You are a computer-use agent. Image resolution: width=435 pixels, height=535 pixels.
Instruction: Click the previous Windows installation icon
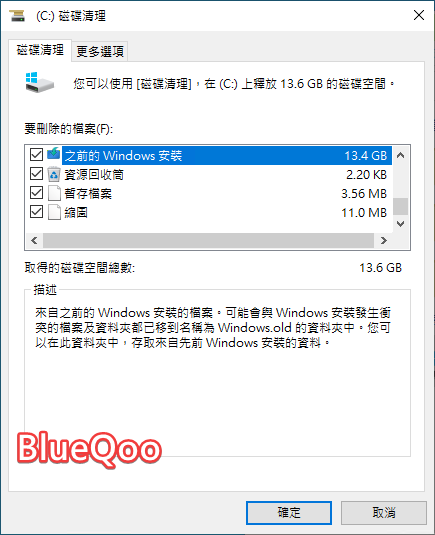(x=54, y=154)
